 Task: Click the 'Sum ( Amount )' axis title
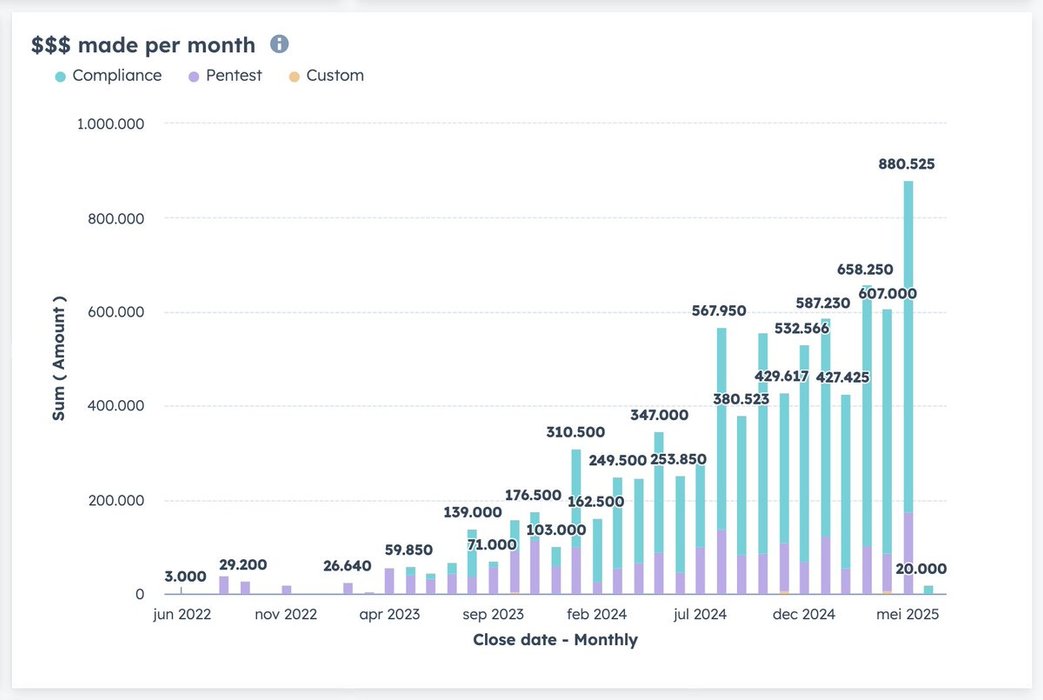point(59,359)
